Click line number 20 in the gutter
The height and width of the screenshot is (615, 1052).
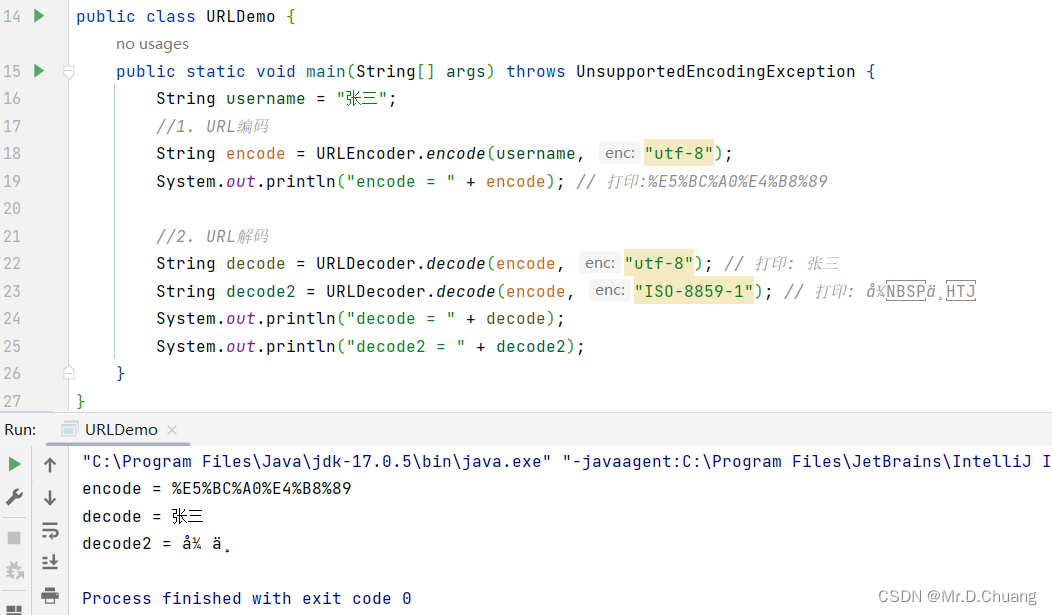point(12,209)
